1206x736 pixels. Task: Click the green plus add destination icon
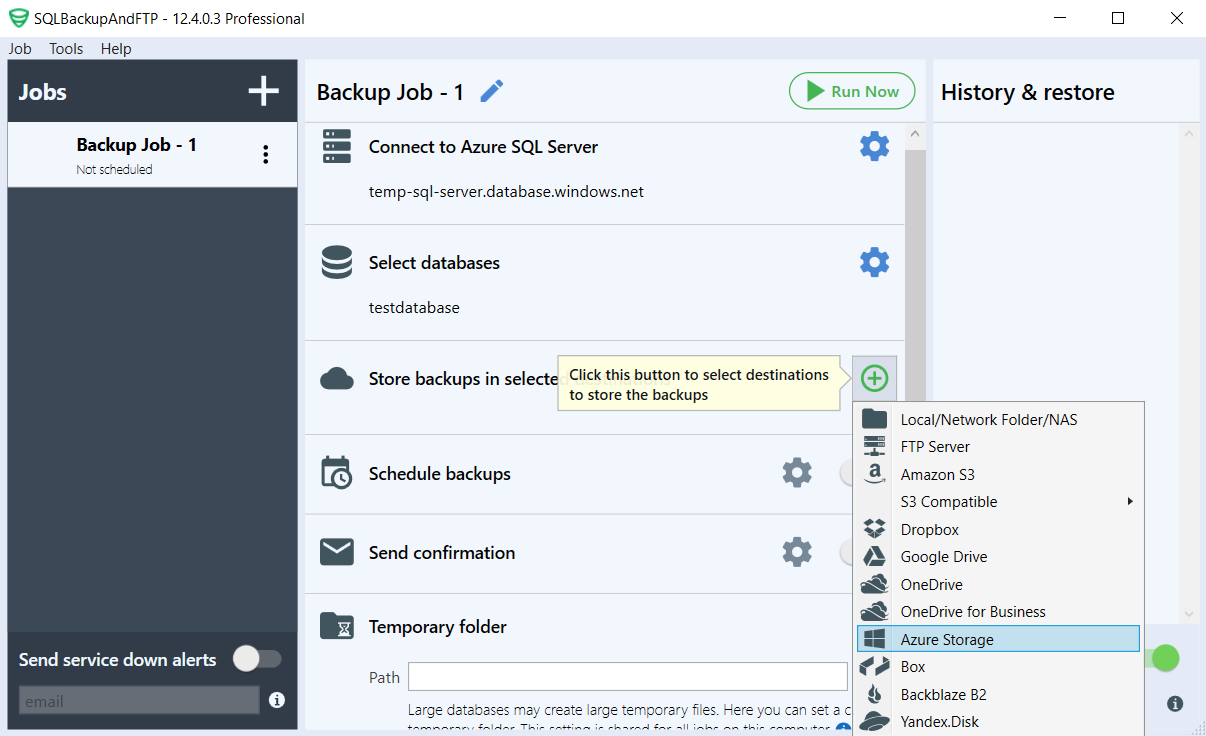[x=874, y=378]
